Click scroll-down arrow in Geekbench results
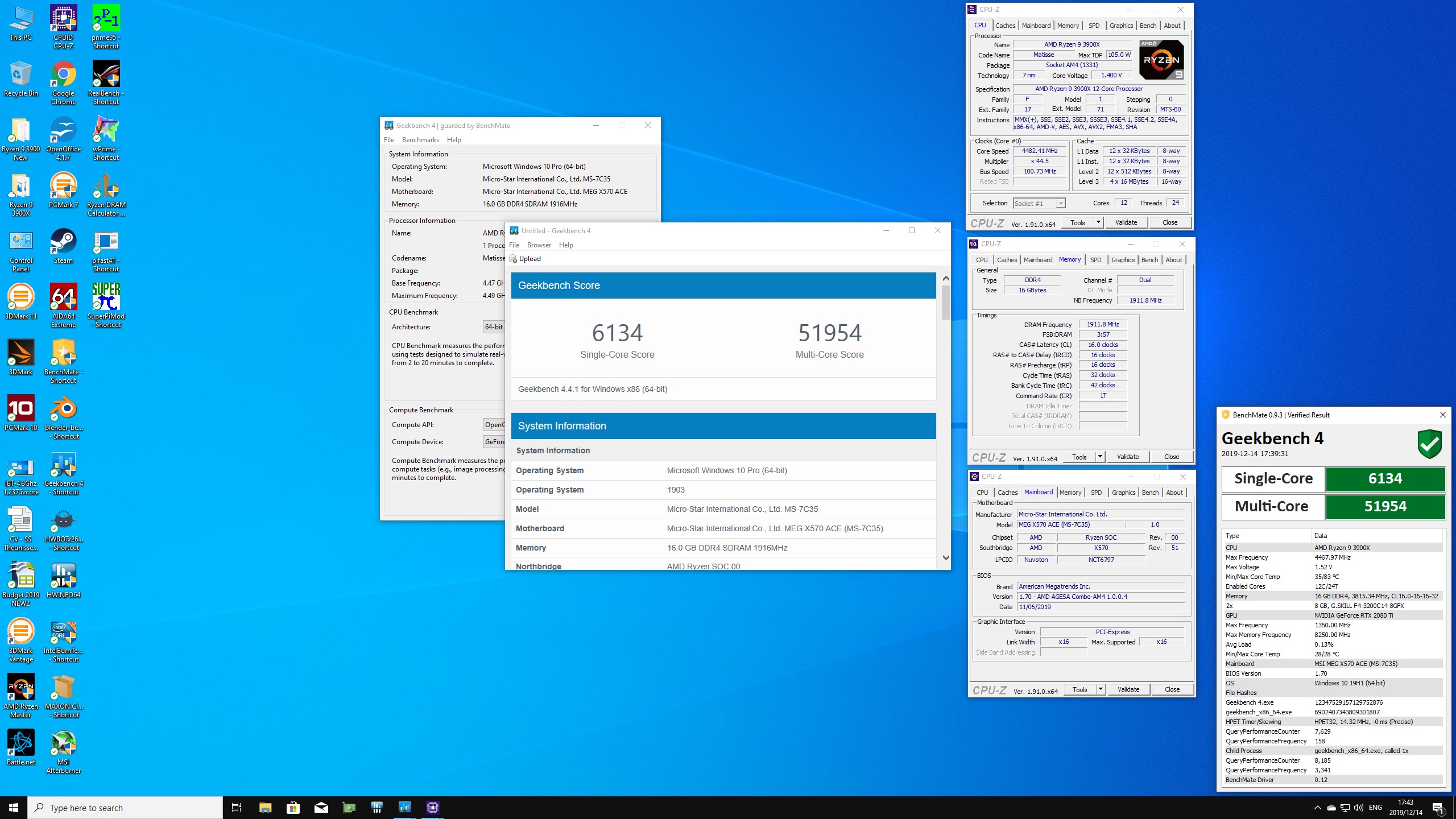 coord(946,558)
